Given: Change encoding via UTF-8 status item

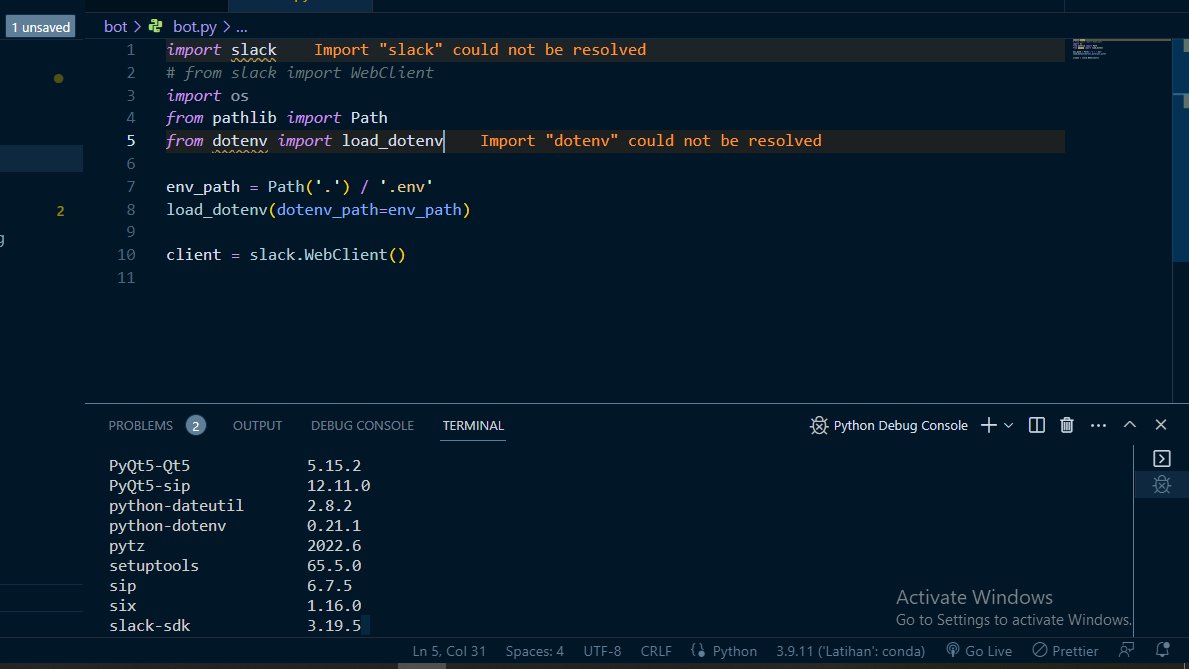Looking at the screenshot, I should click(602, 651).
